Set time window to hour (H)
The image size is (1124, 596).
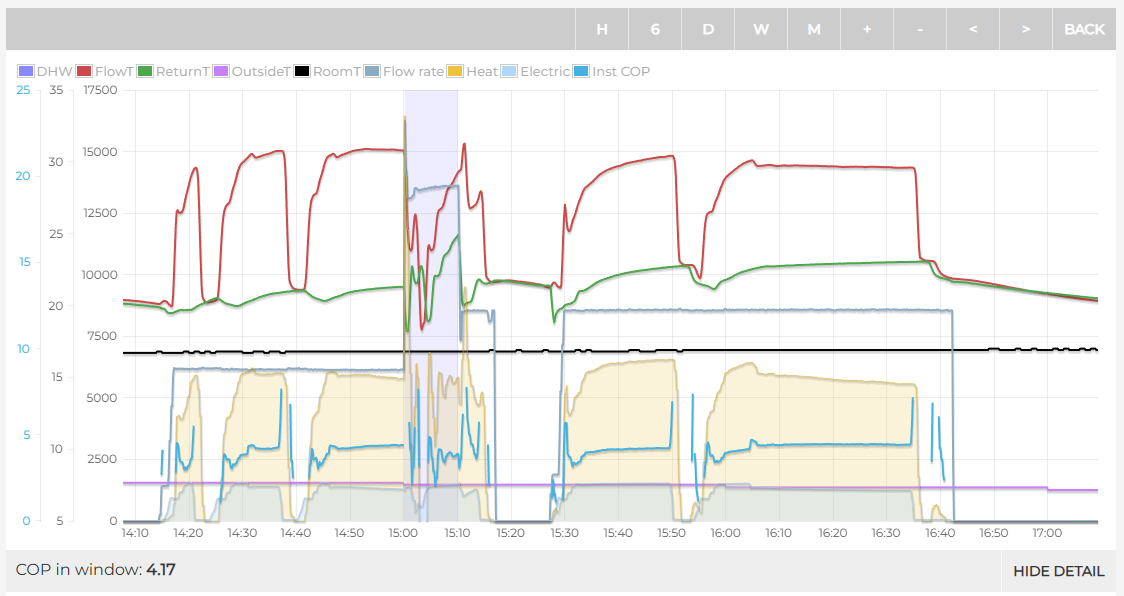tap(602, 29)
